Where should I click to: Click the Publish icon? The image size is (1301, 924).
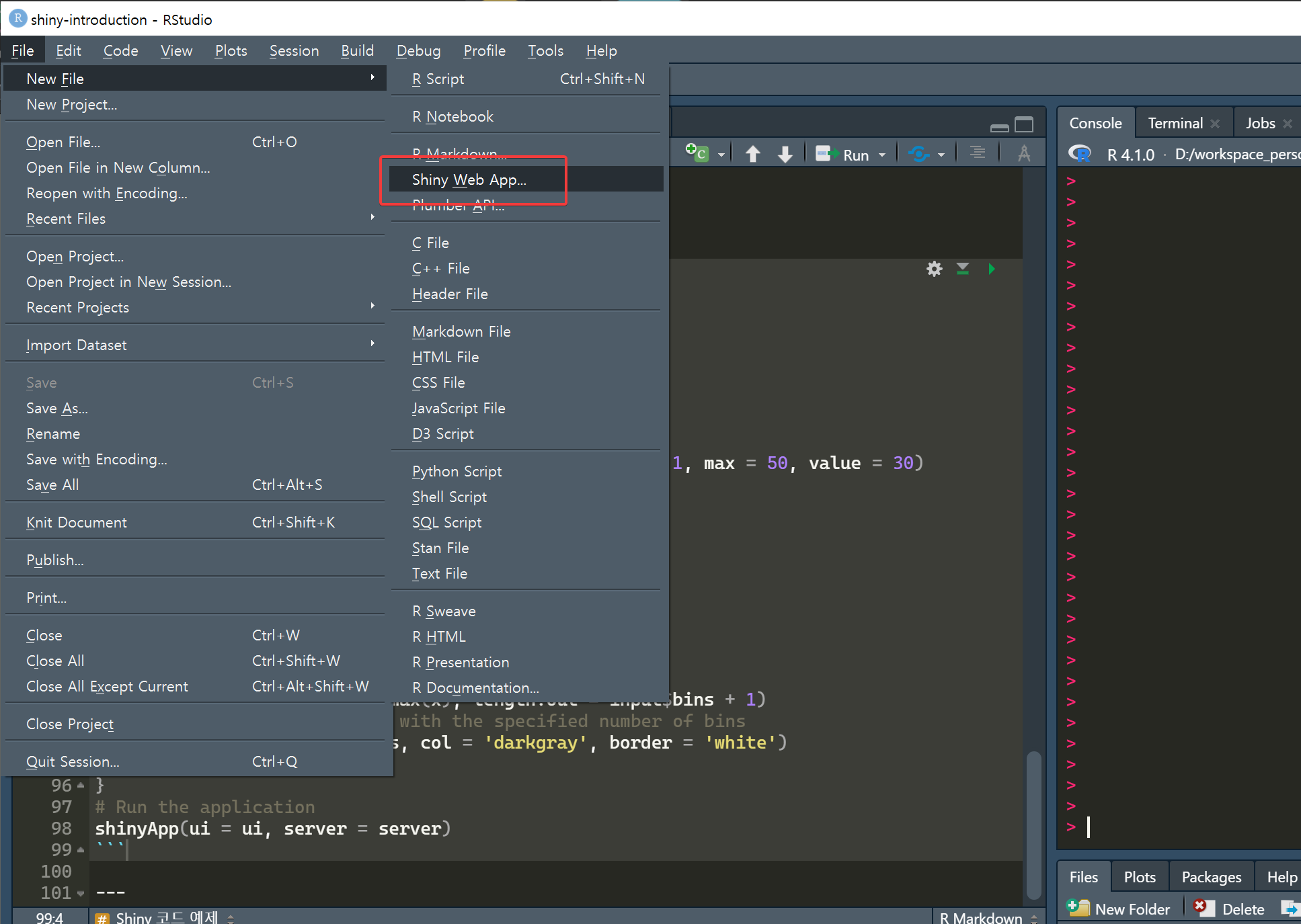[x=918, y=155]
